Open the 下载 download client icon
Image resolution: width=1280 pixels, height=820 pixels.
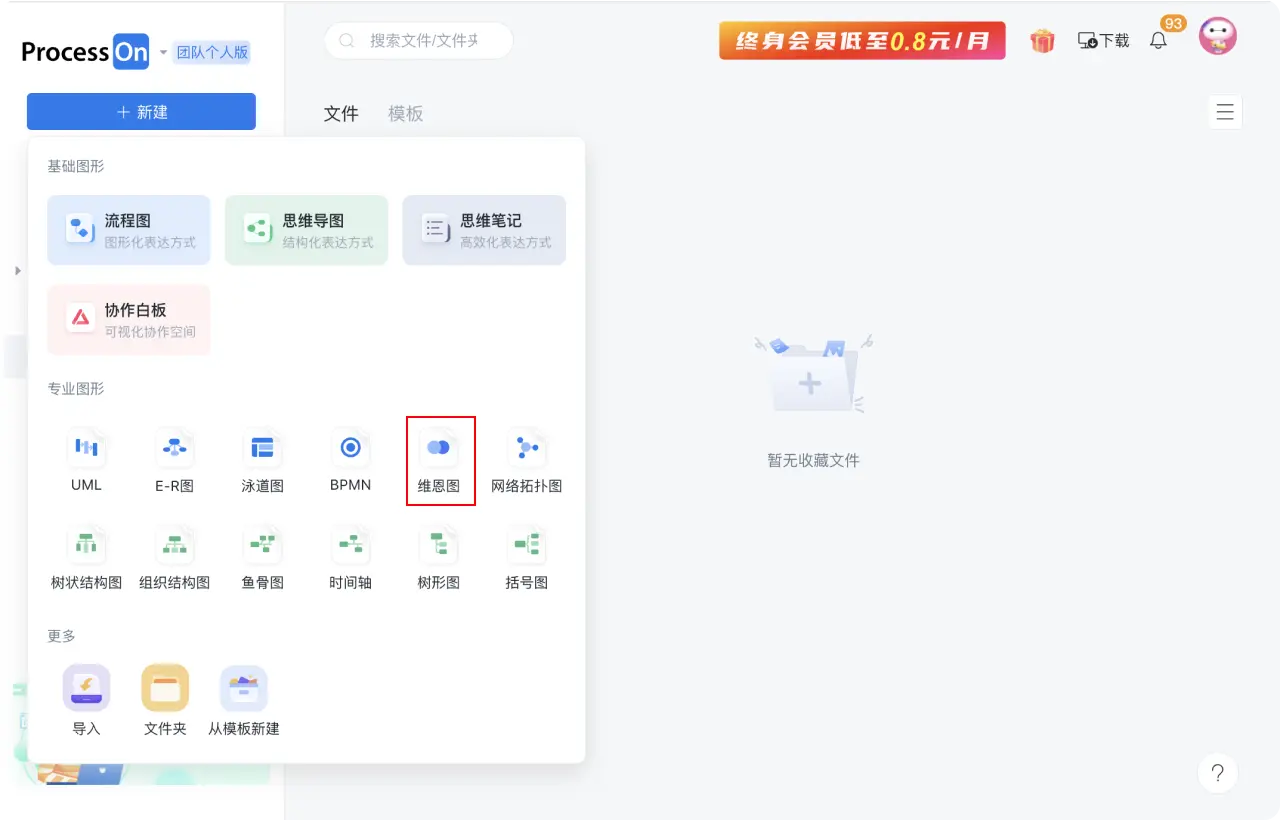click(1101, 40)
